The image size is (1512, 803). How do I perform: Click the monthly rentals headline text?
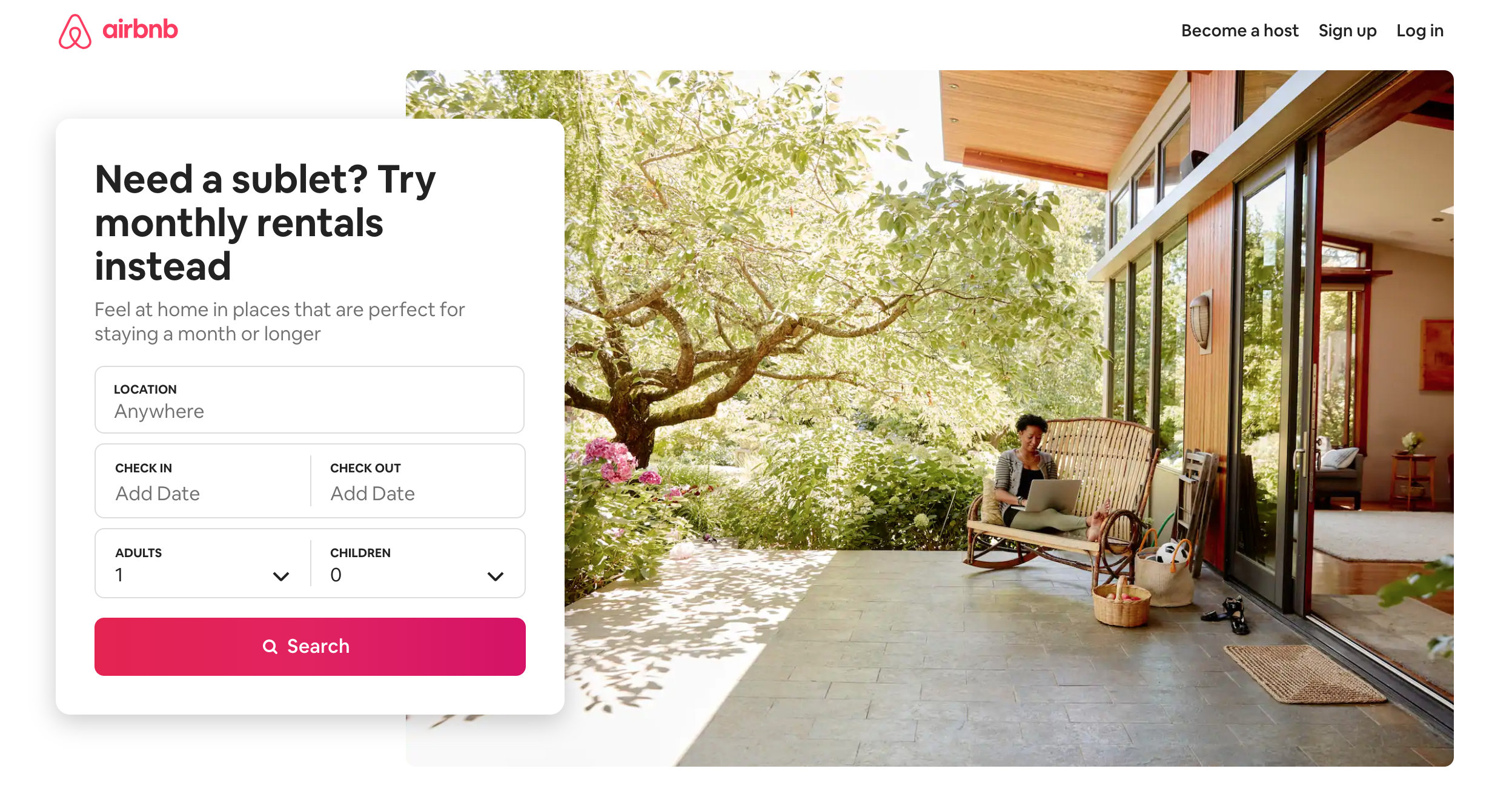(x=265, y=222)
